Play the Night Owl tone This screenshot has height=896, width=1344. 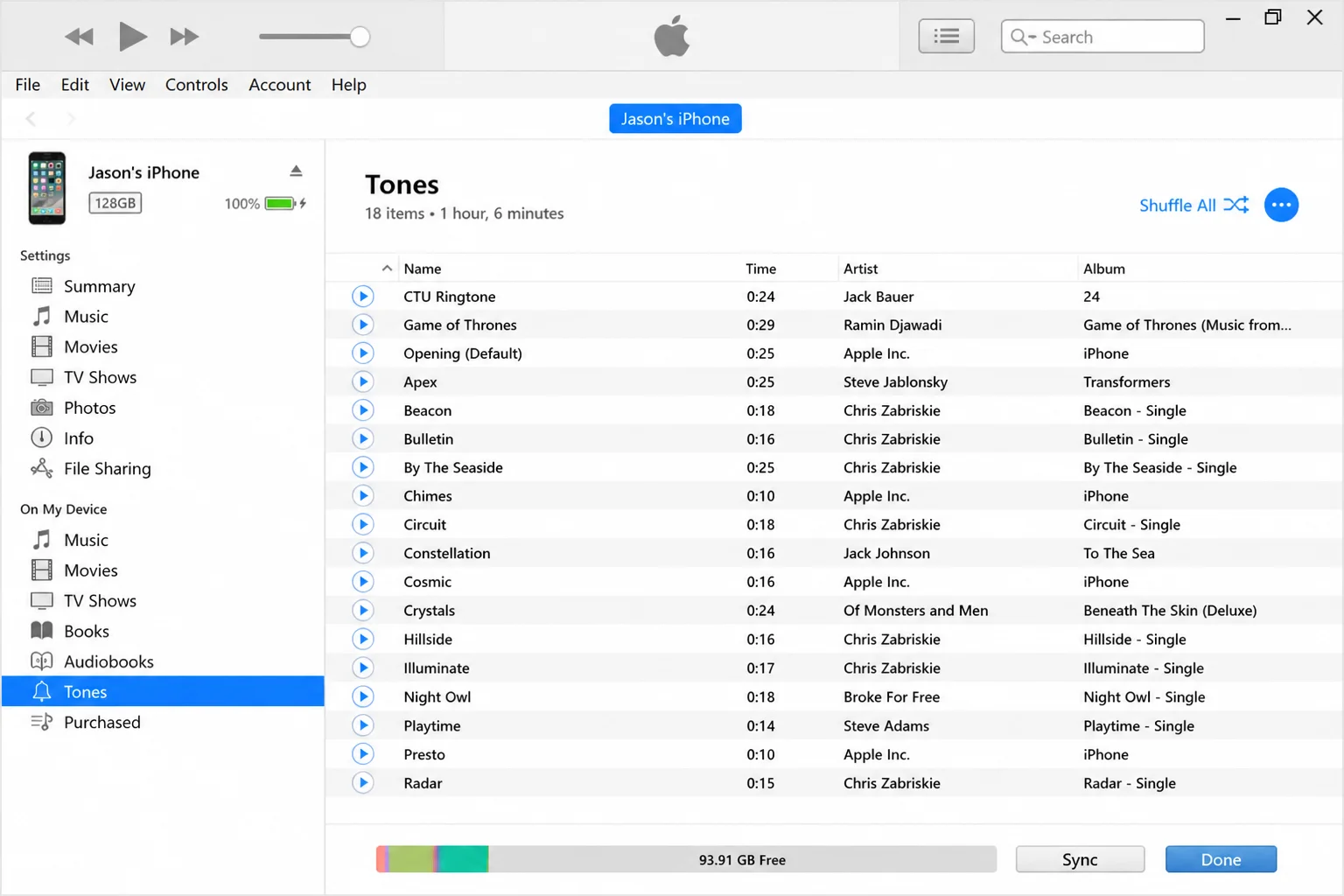point(363,696)
